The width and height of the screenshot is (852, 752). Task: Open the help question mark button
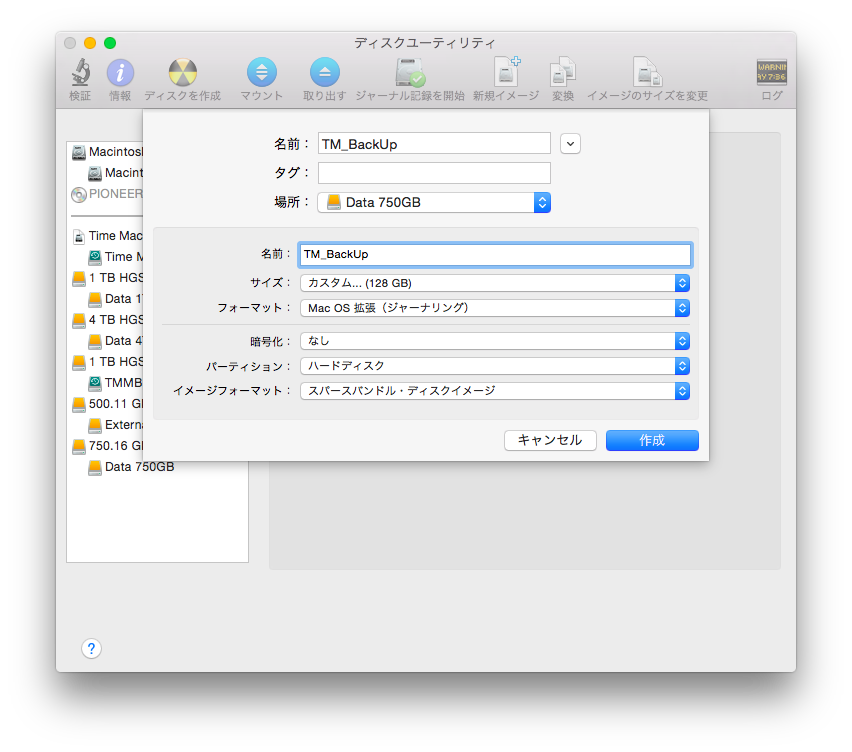tap(91, 648)
